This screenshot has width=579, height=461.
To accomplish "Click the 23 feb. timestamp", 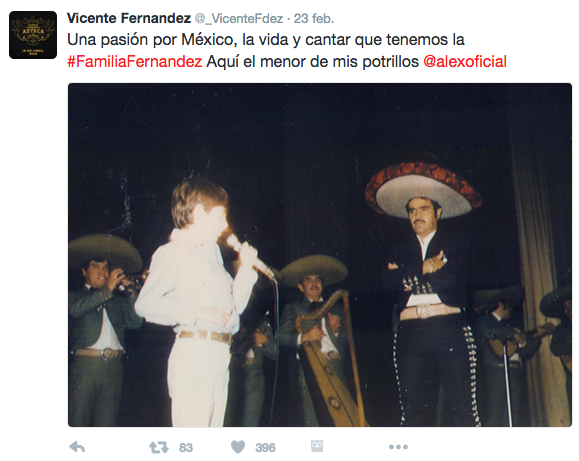I will (x=314, y=18).
